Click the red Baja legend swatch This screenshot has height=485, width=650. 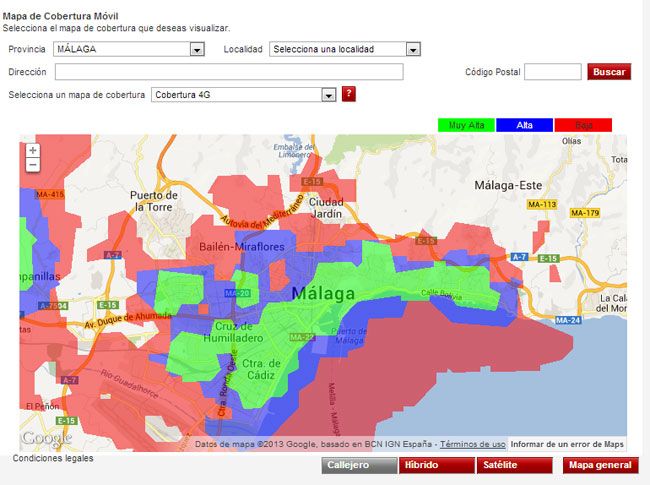583,125
